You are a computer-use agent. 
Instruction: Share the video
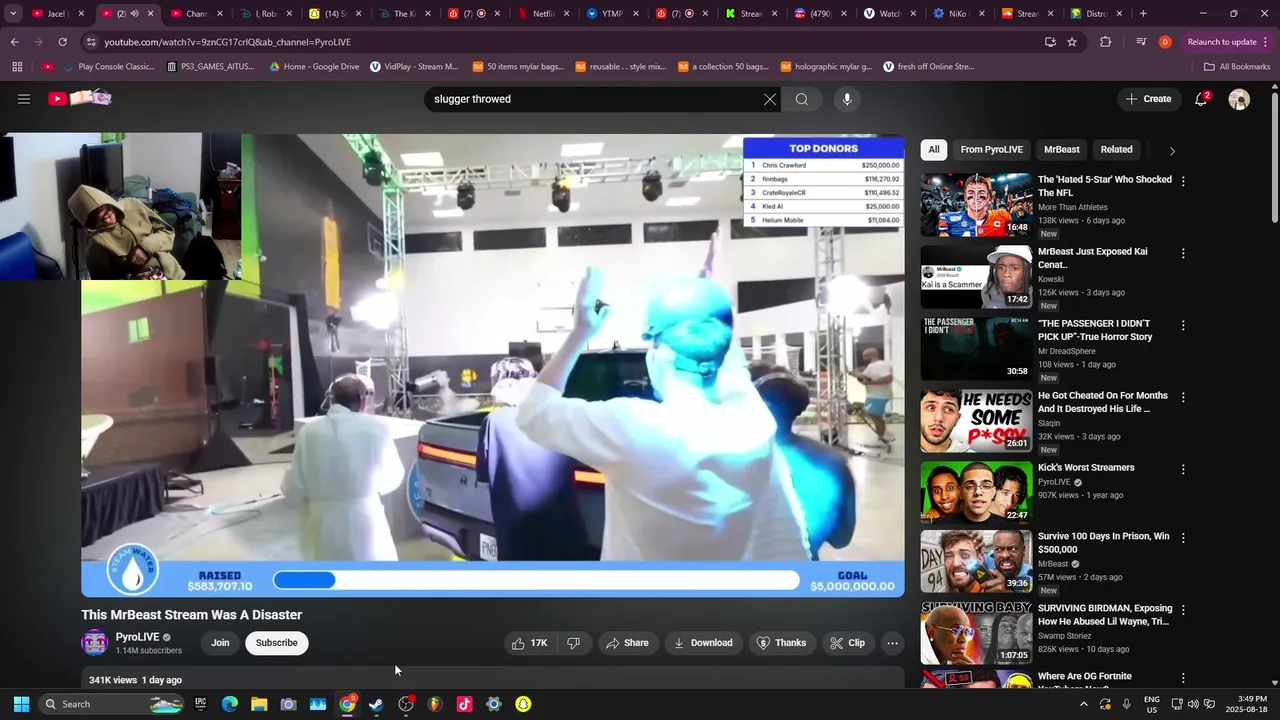pos(627,643)
